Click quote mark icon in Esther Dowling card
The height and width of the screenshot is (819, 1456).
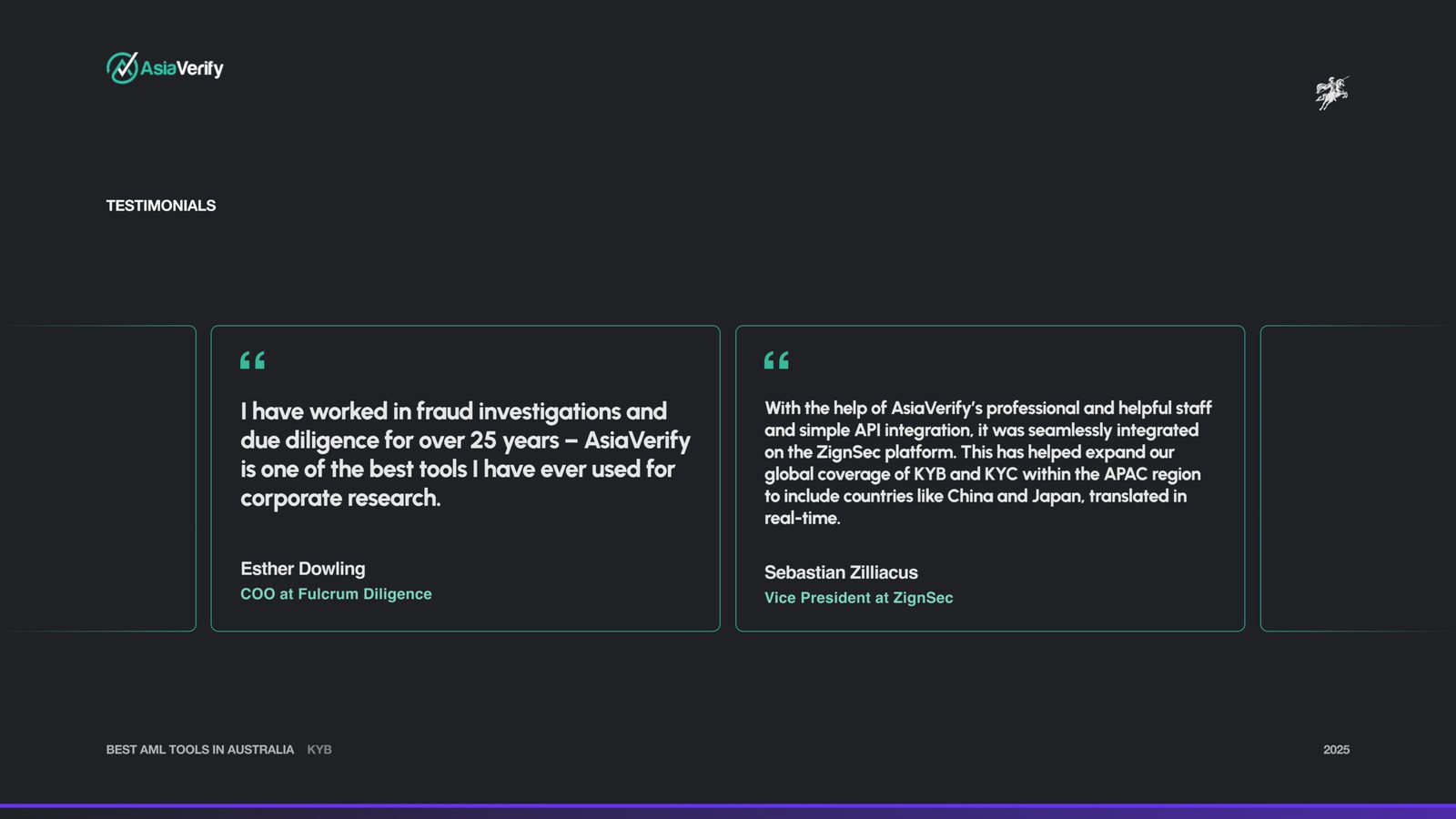(253, 360)
